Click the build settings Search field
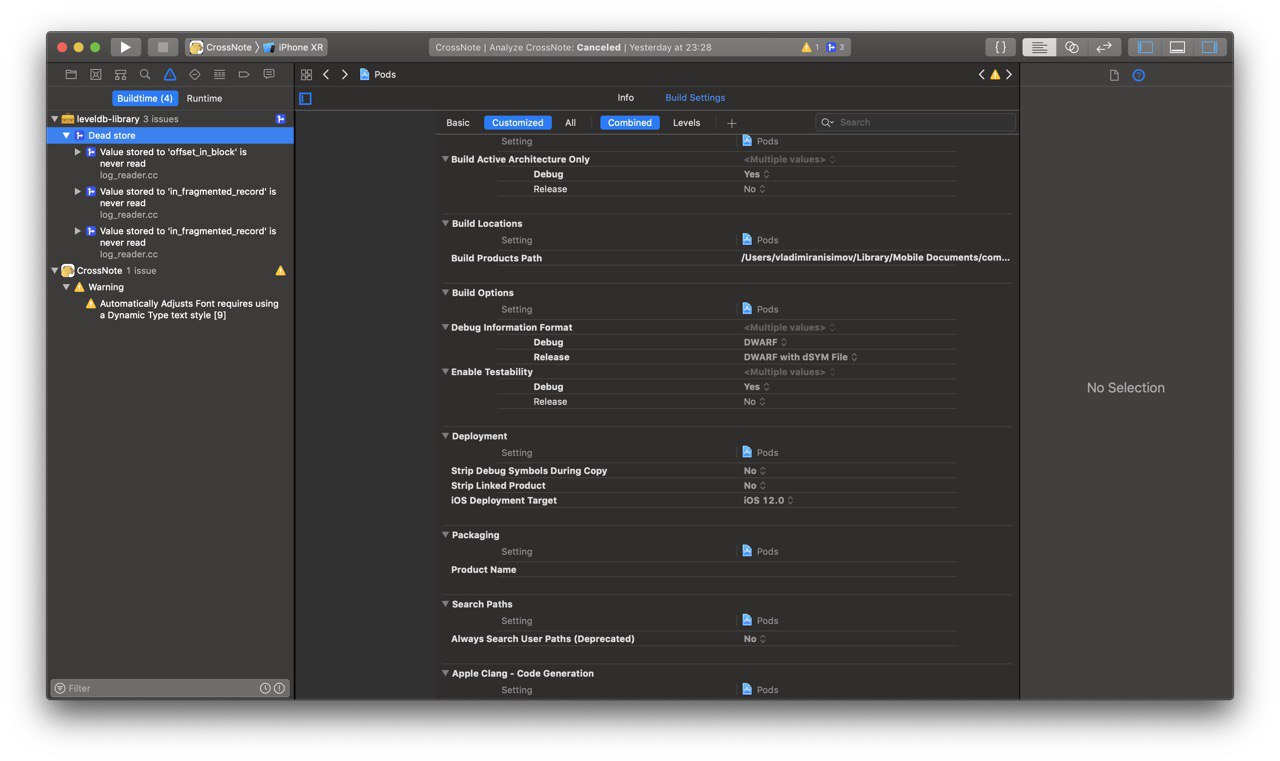The image size is (1280, 761). (x=915, y=123)
